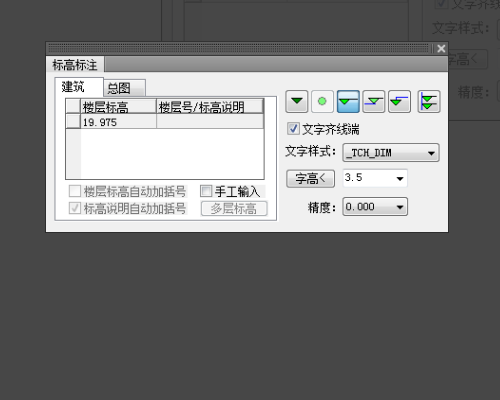
Task: Toggle 标高说明自动加括号 checkbox
Action: coord(75,208)
